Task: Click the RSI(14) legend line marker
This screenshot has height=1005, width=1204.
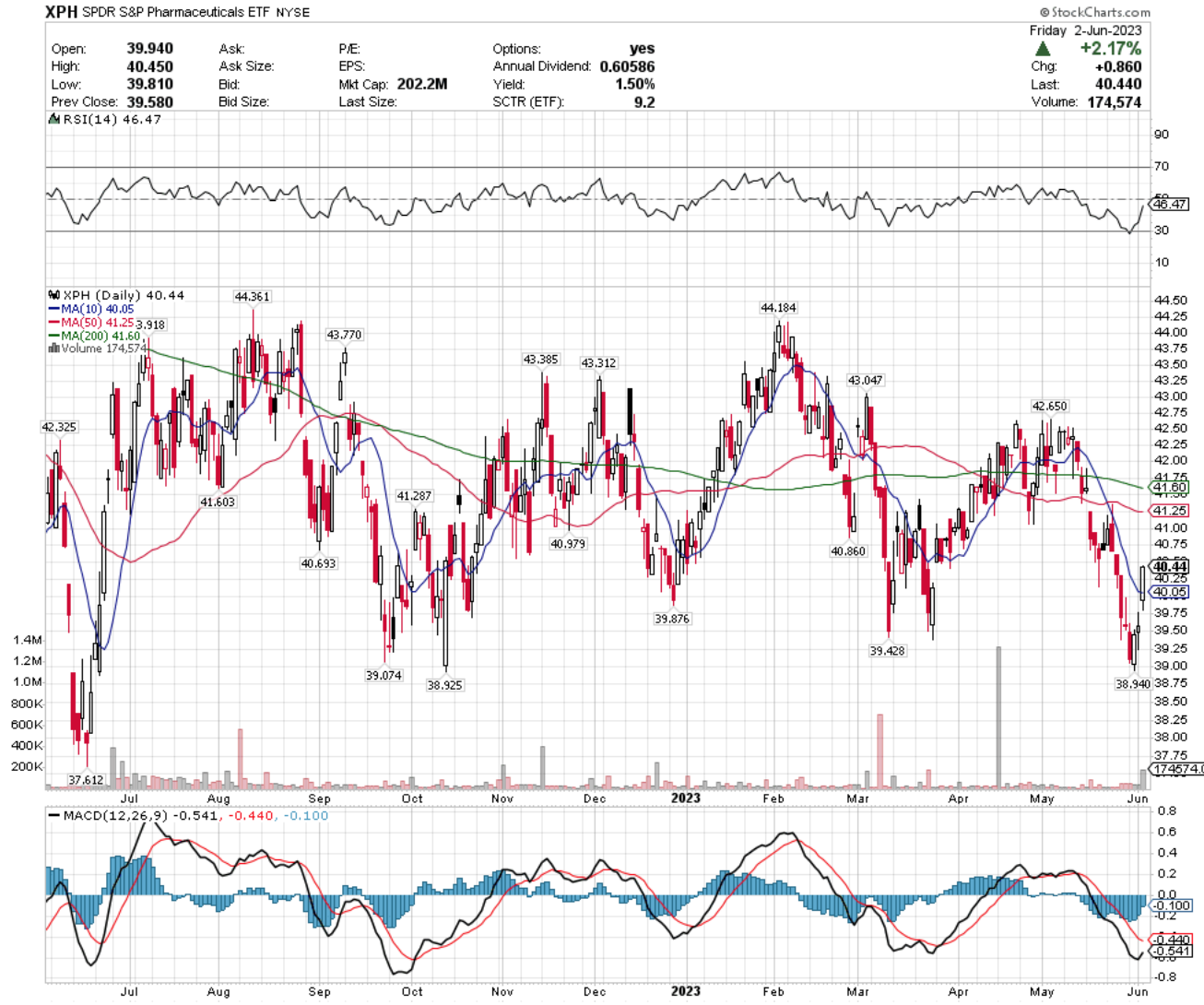Action: coord(53,120)
